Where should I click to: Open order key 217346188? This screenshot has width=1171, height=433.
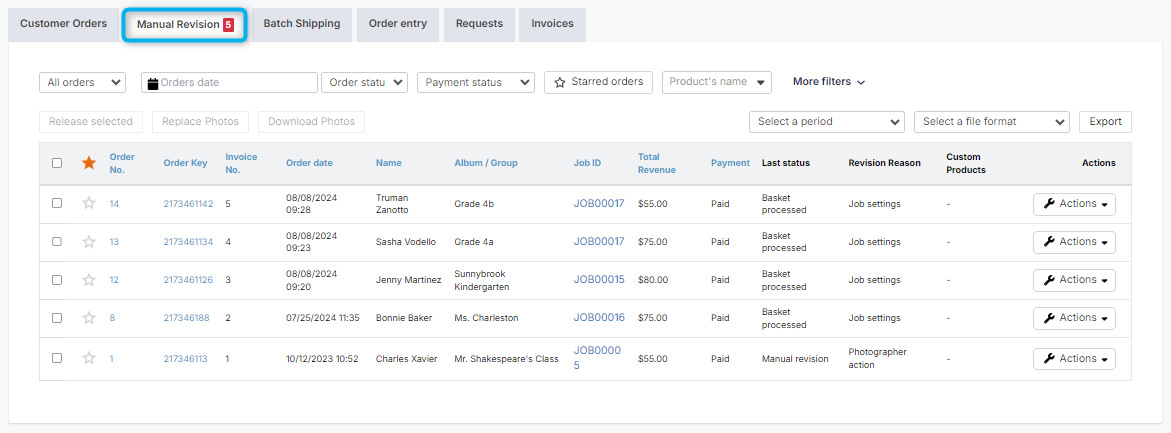[187, 318]
